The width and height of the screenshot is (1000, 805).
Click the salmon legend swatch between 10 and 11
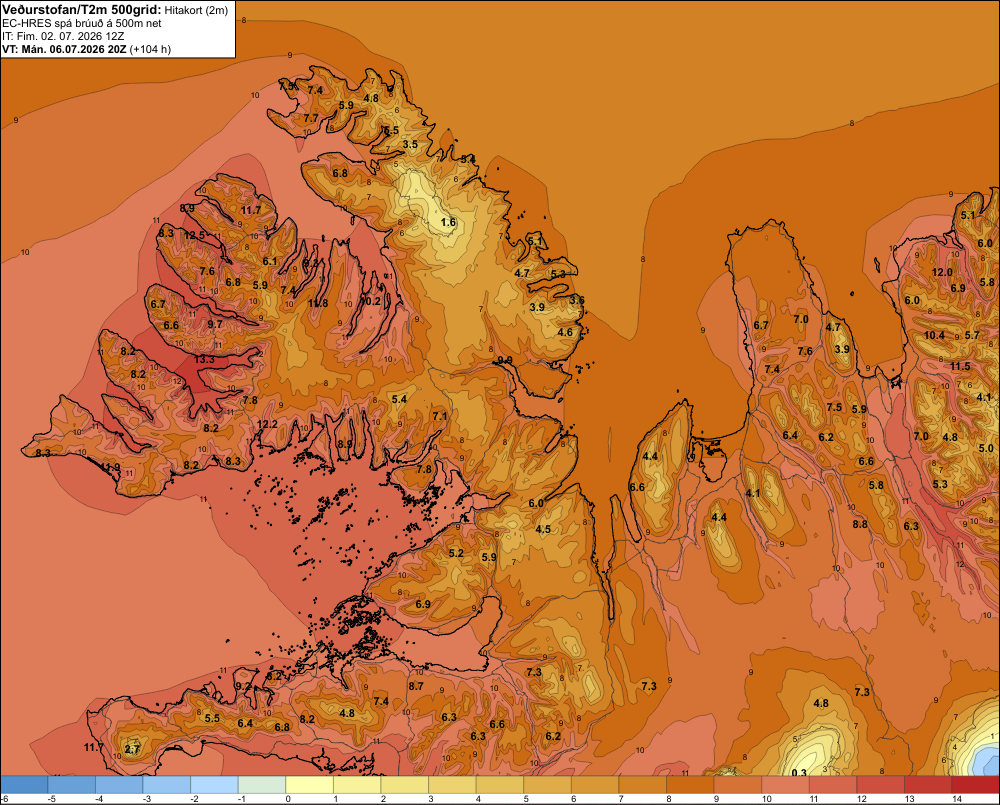click(x=785, y=785)
